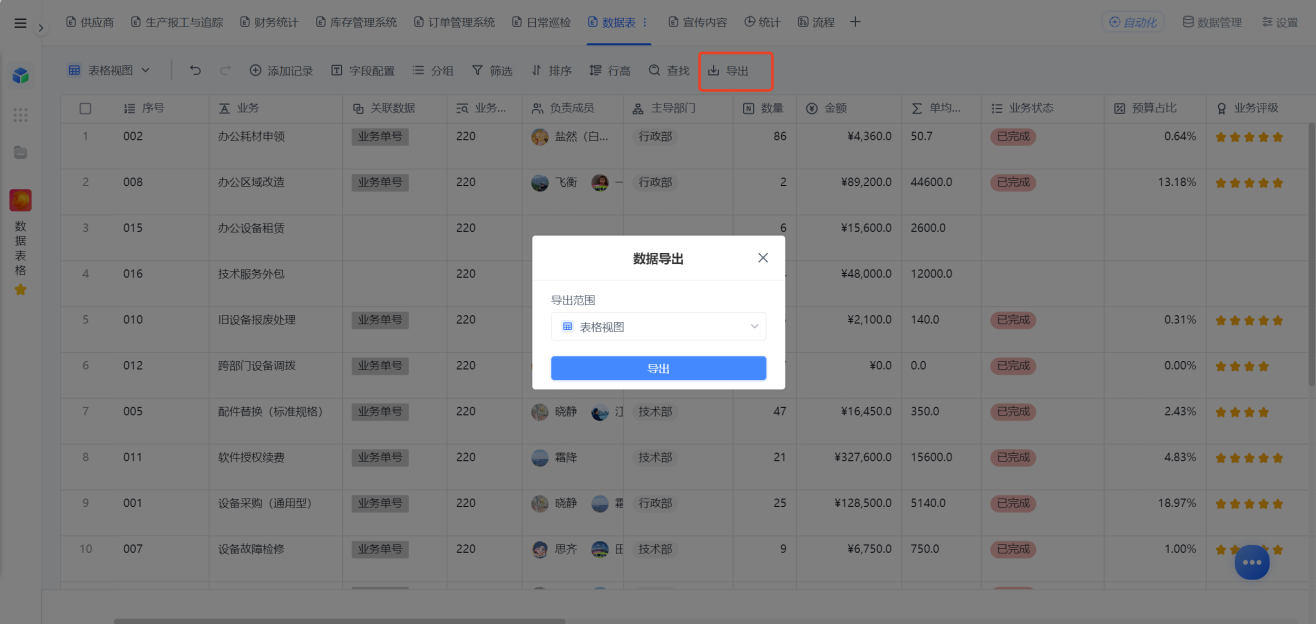Undo the last action in toolbar
Viewport: 1316px width, 624px height.
point(195,70)
